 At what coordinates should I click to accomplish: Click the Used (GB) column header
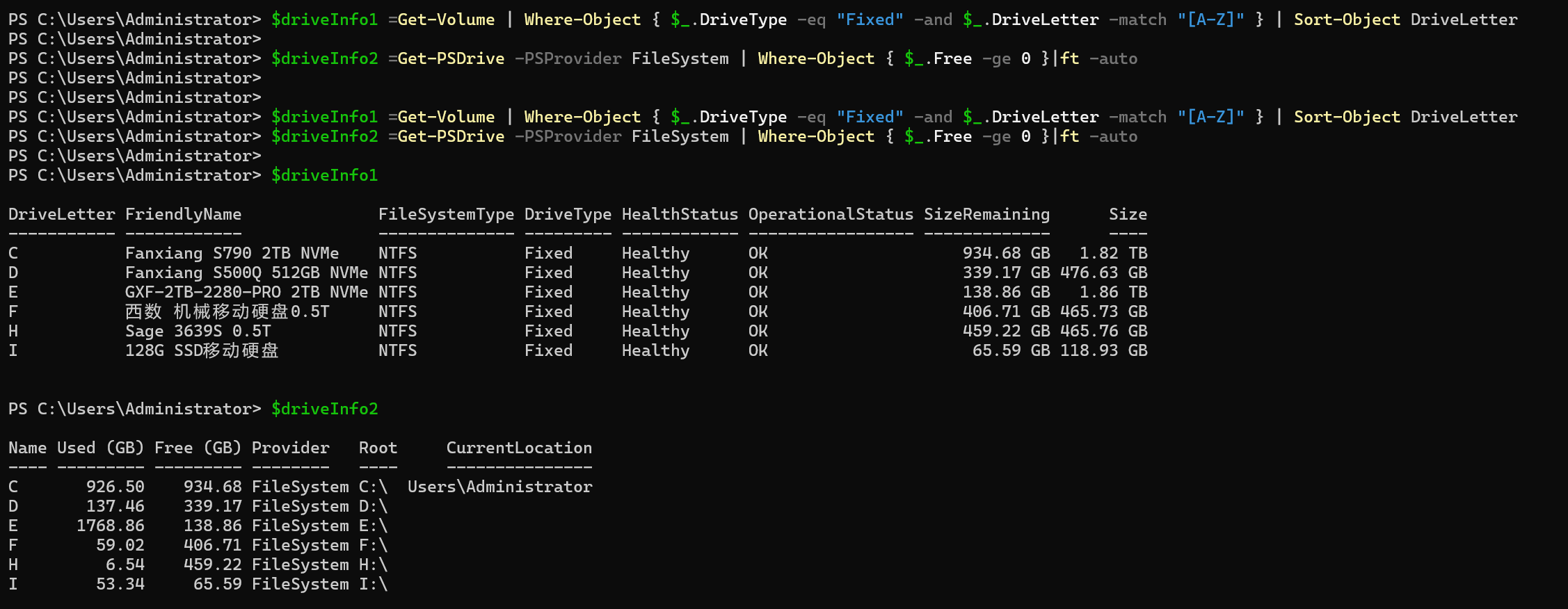coord(100,448)
